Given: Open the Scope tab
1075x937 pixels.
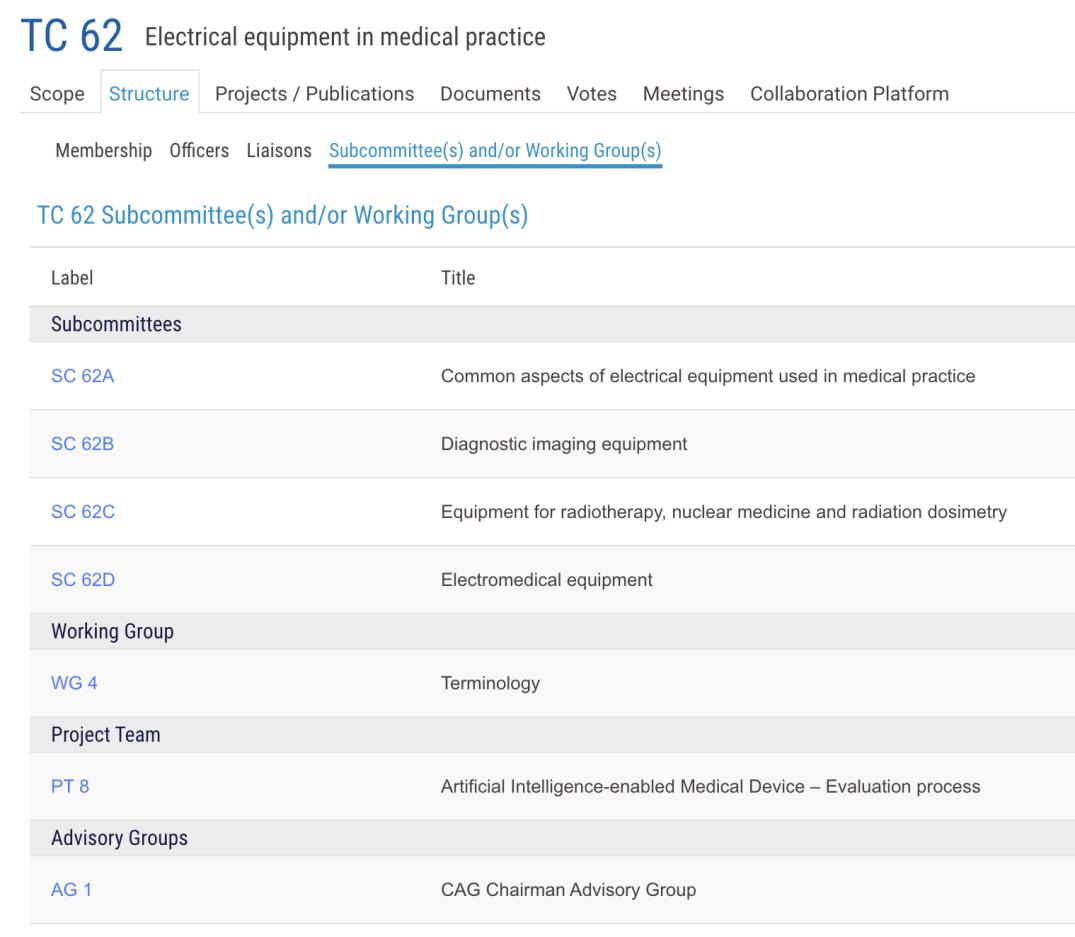Looking at the screenshot, I should [57, 93].
